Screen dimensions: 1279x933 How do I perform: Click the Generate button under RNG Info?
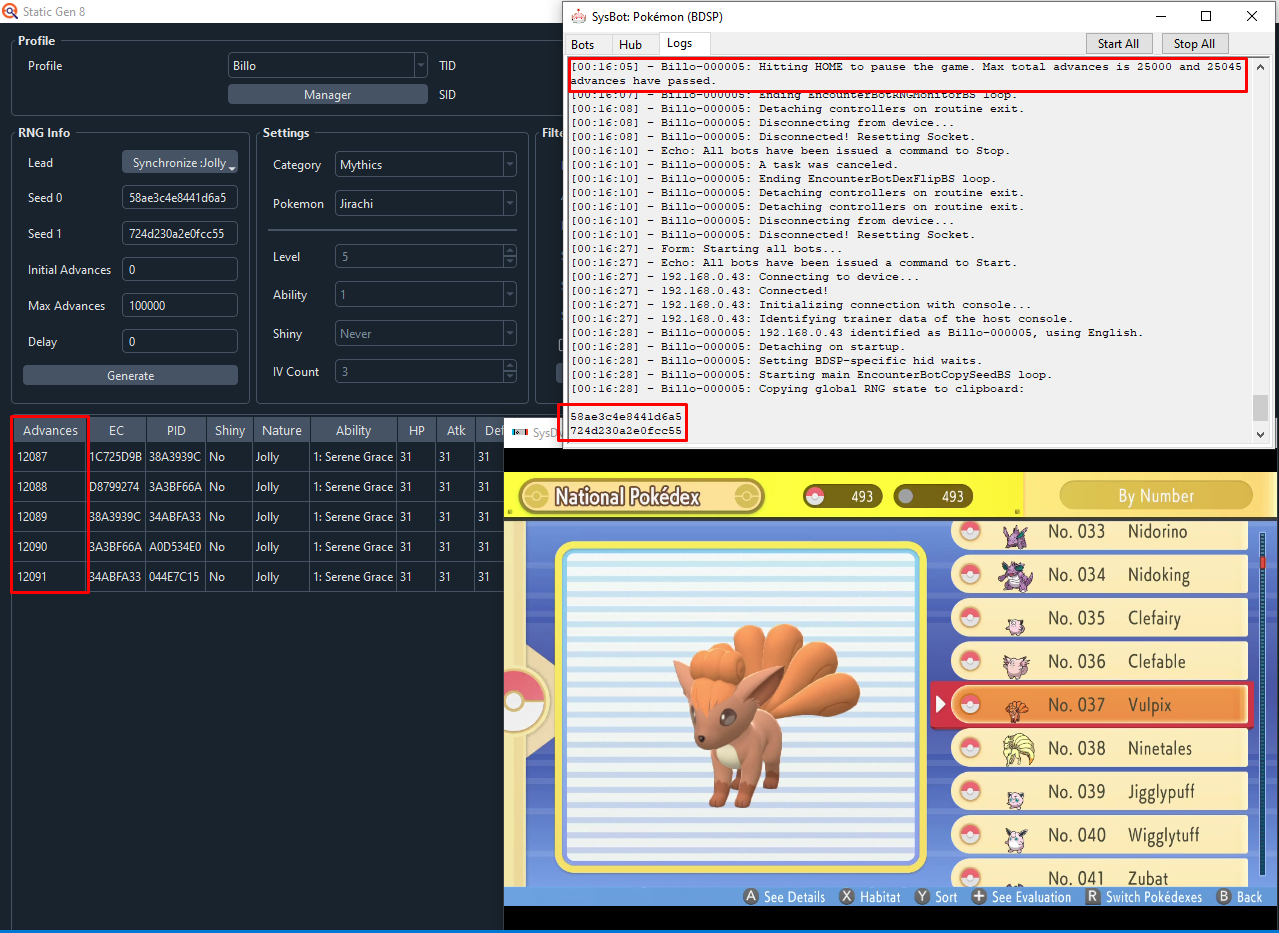(x=131, y=376)
